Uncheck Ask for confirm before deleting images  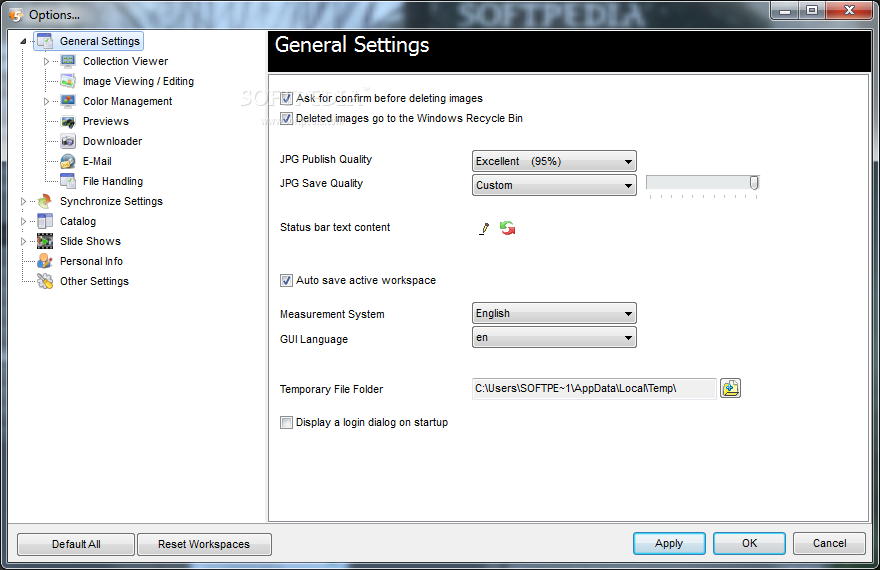pos(287,99)
